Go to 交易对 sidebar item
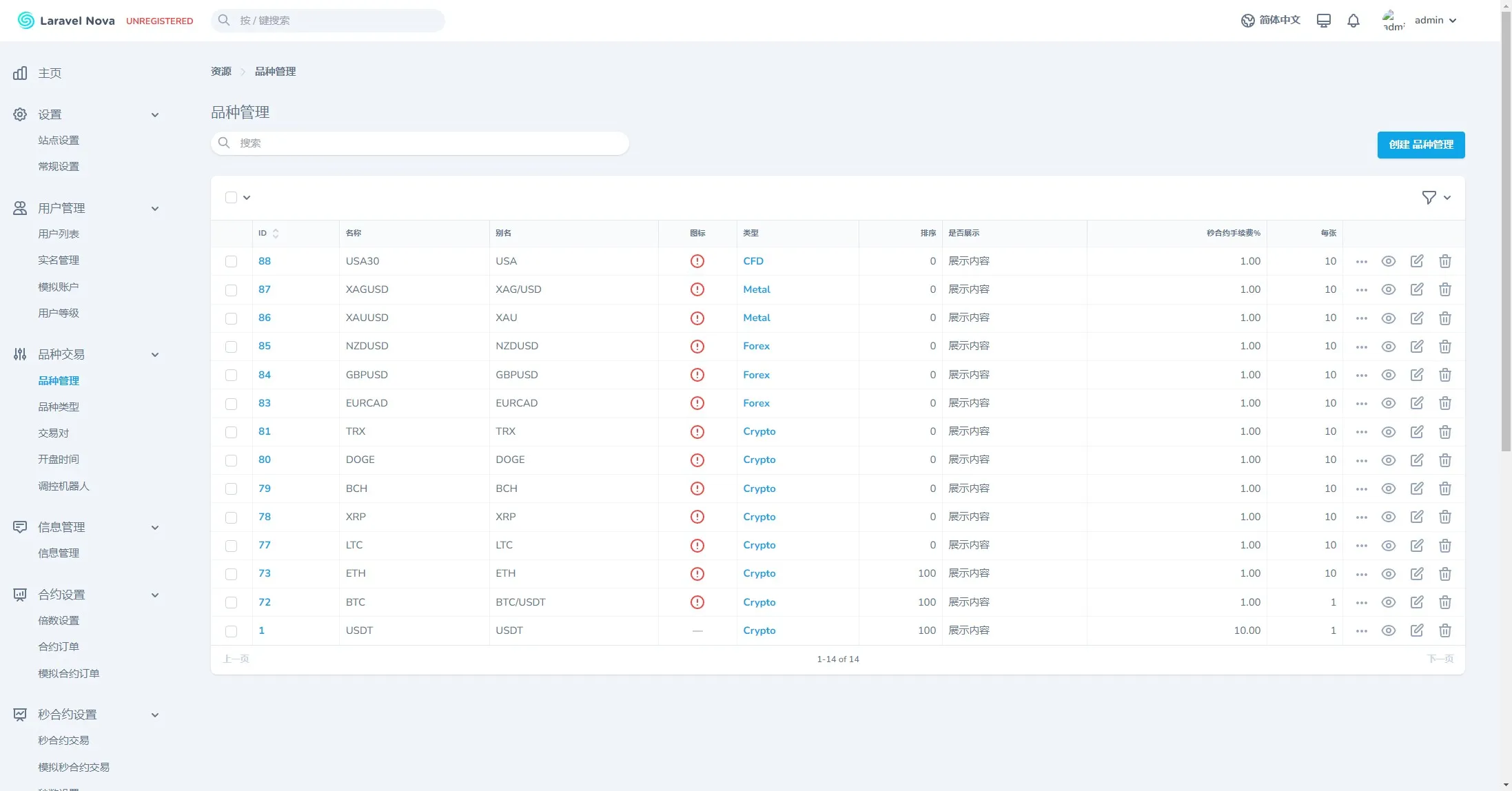 tap(54, 433)
